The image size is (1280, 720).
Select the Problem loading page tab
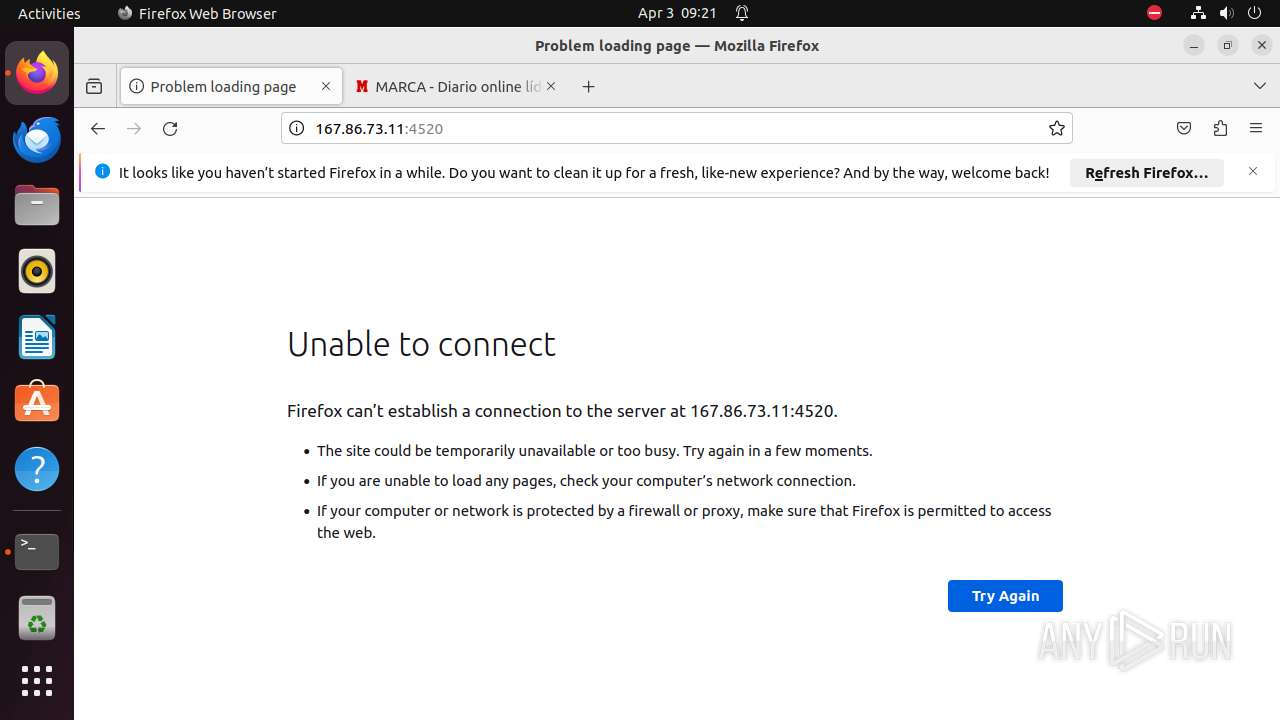point(222,87)
